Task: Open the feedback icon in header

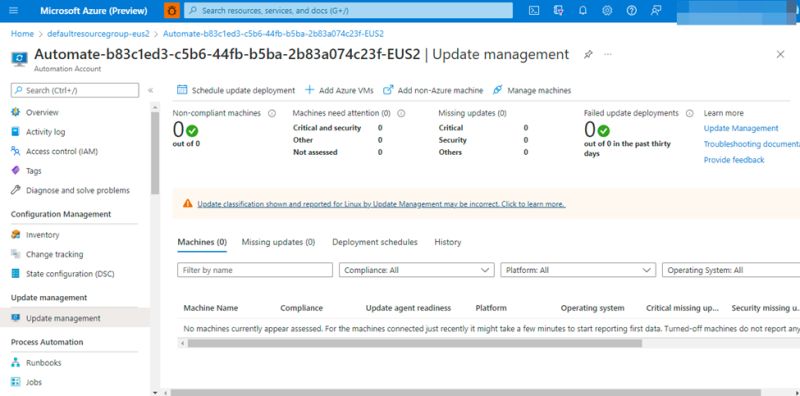Action: pyautogui.click(x=656, y=11)
